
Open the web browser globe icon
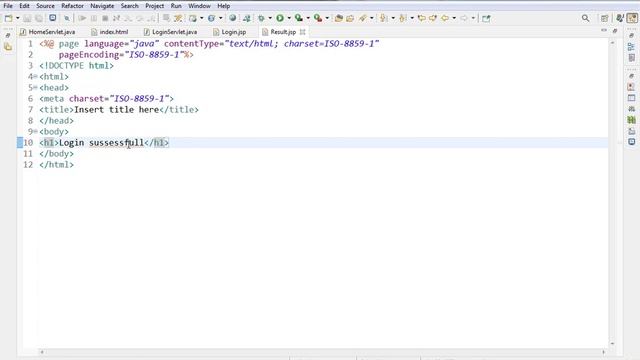232,18
